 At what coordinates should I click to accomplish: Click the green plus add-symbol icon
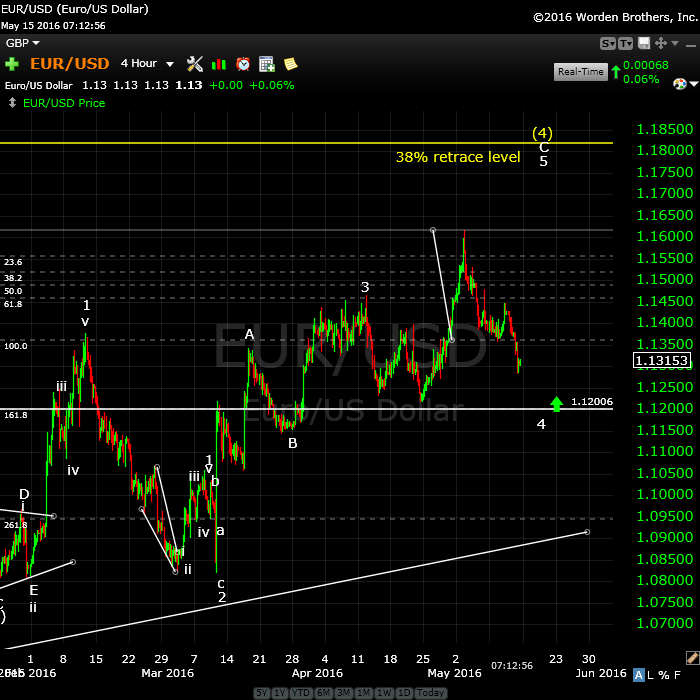pyautogui.click(x=12, y=64)
